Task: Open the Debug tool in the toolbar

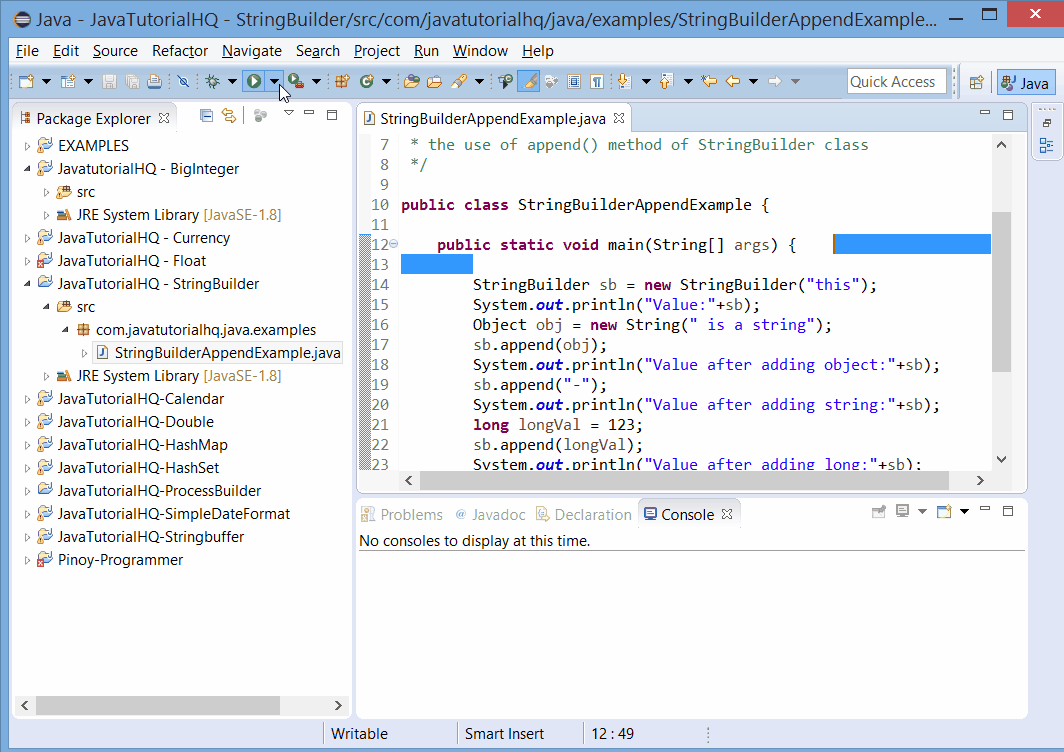Action: 211,82
